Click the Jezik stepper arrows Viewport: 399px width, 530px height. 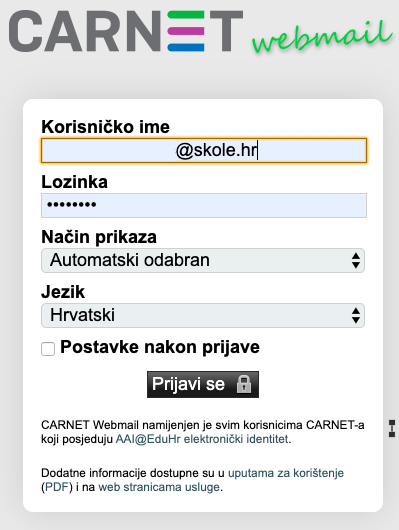pyautogui.click(x=355, y=315)
